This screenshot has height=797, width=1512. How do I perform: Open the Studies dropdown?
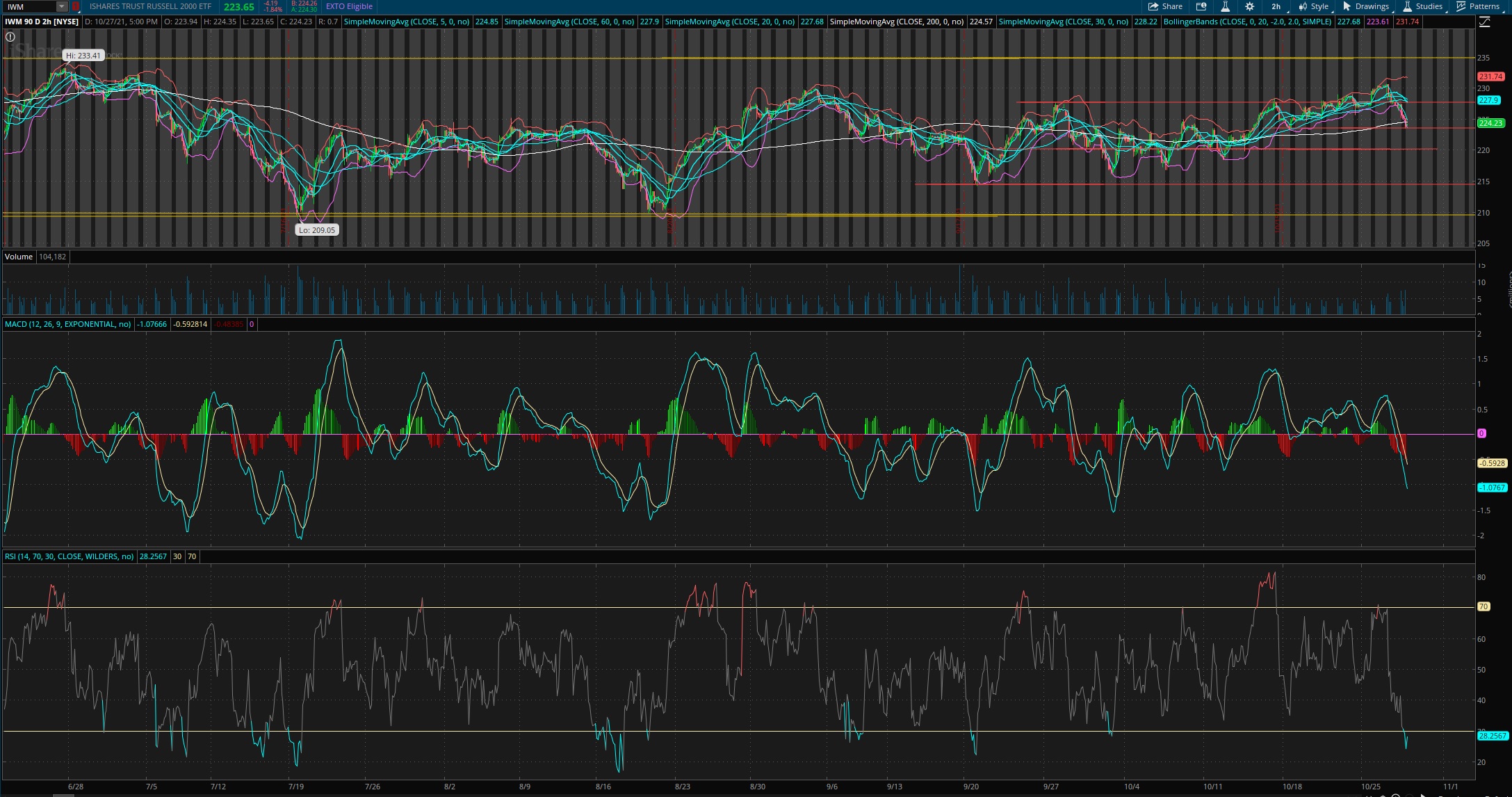1424,6
